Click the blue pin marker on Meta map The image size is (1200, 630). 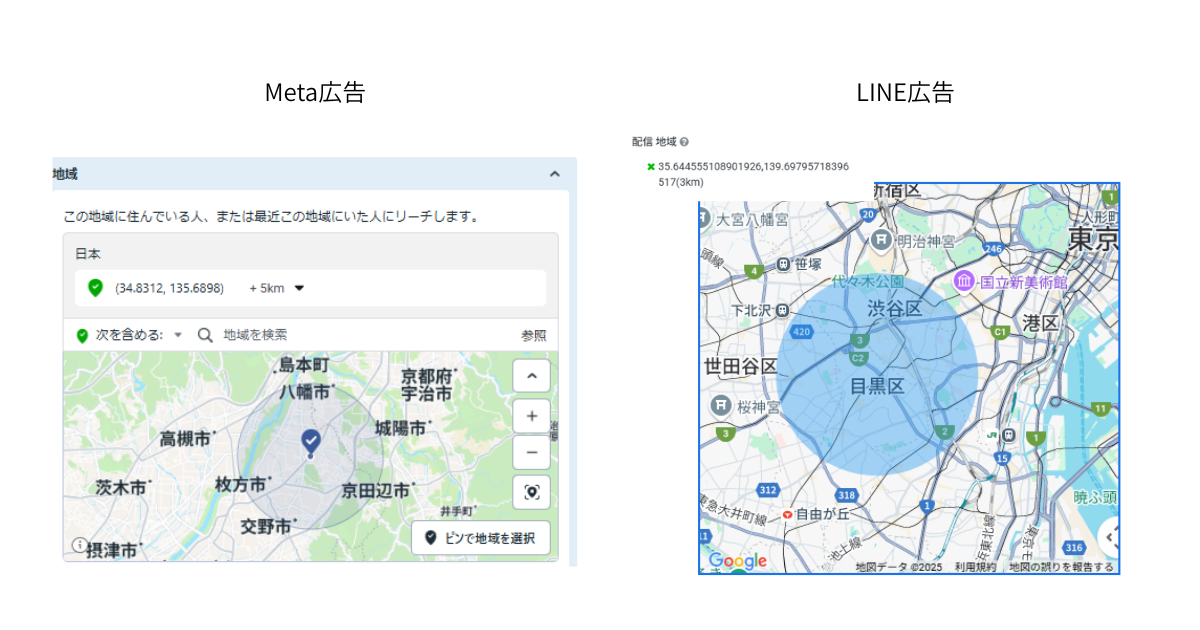tap(311, 441)
